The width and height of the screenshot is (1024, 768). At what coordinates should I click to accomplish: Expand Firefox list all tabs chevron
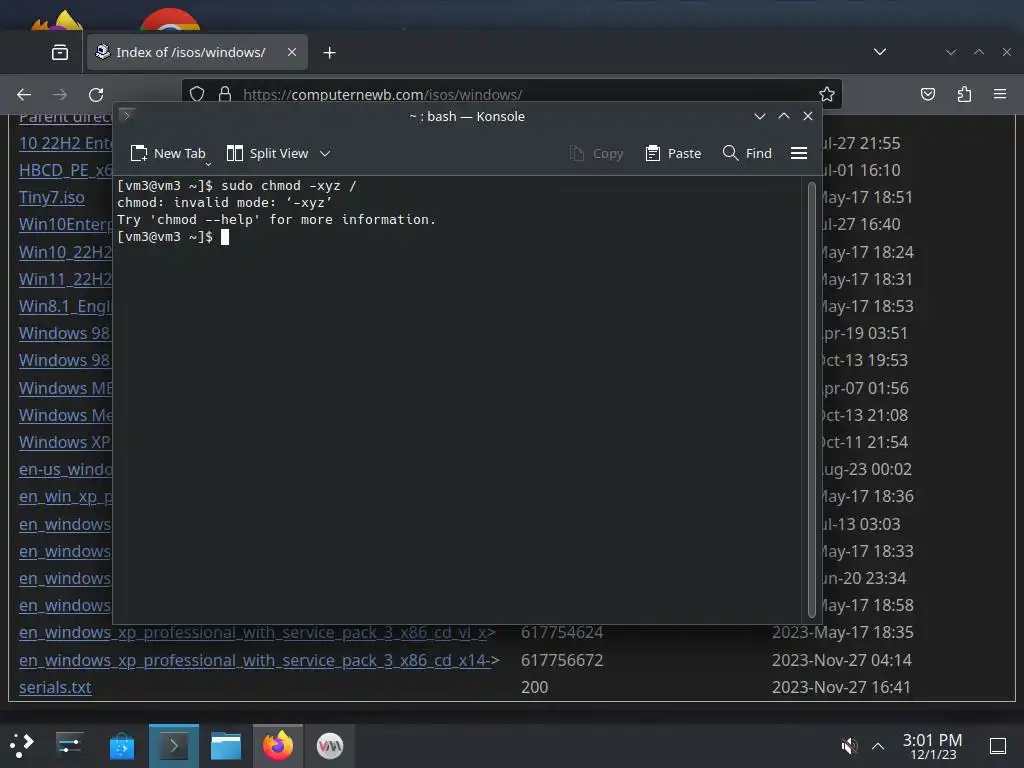pos(880,52)
